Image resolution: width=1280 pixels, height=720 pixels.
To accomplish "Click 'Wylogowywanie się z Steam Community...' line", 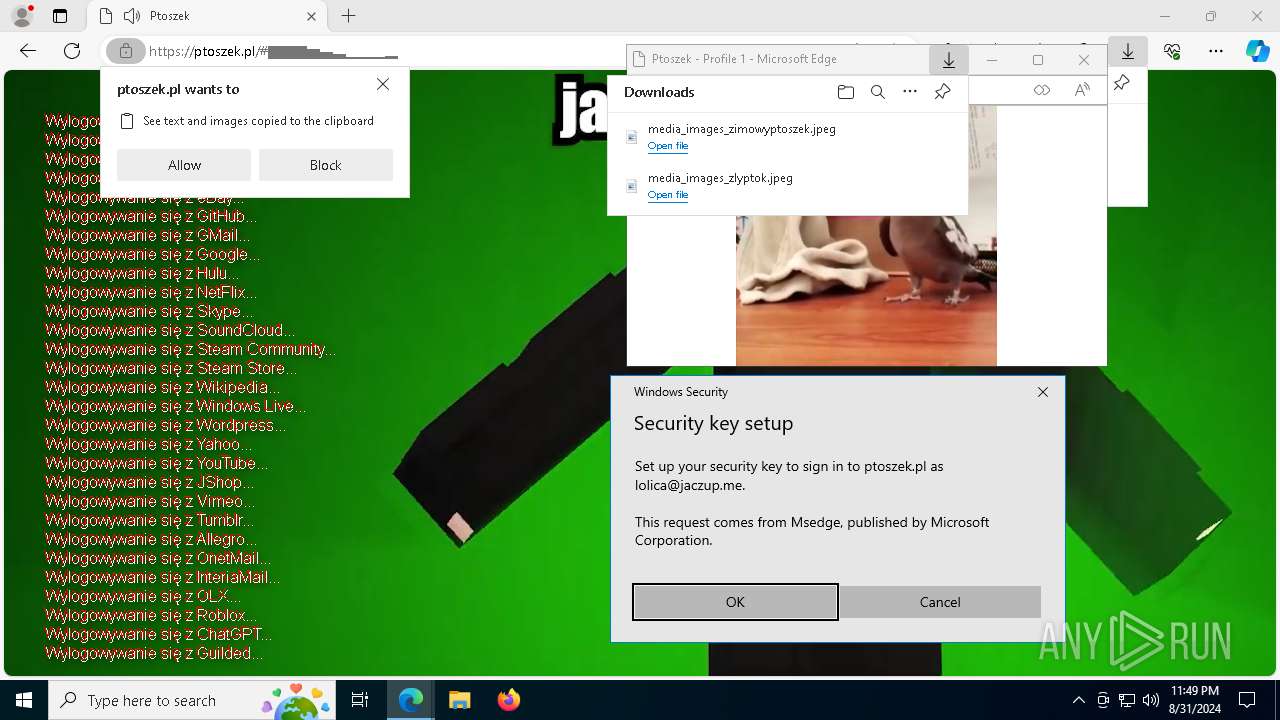I will coord(190,350).
